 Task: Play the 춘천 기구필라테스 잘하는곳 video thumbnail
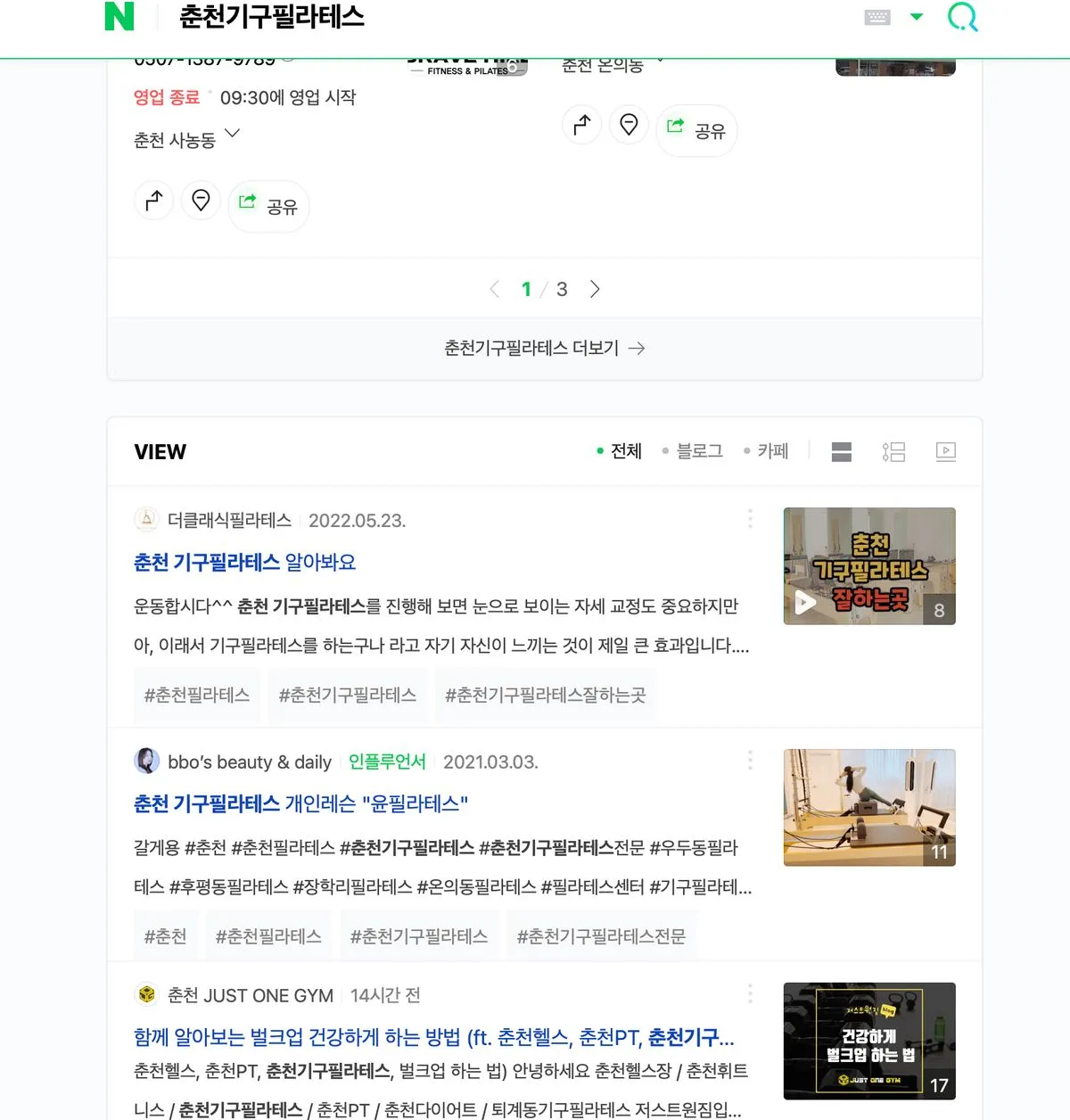point(869,566)
